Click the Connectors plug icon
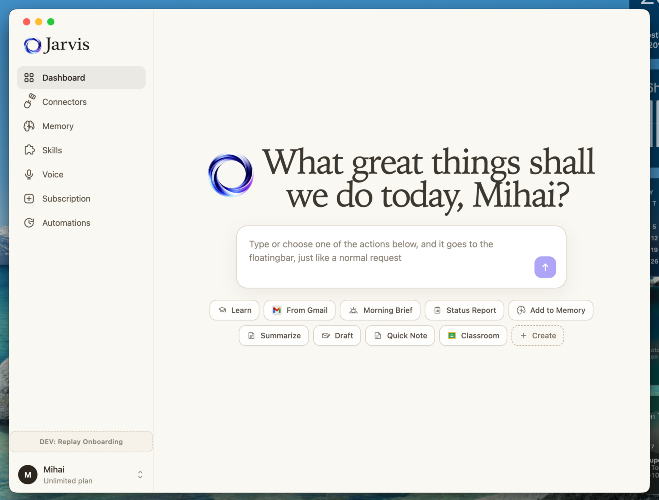The width and height of the screenshot is (659, 500). pyautogui.click(x=29, y=101)
